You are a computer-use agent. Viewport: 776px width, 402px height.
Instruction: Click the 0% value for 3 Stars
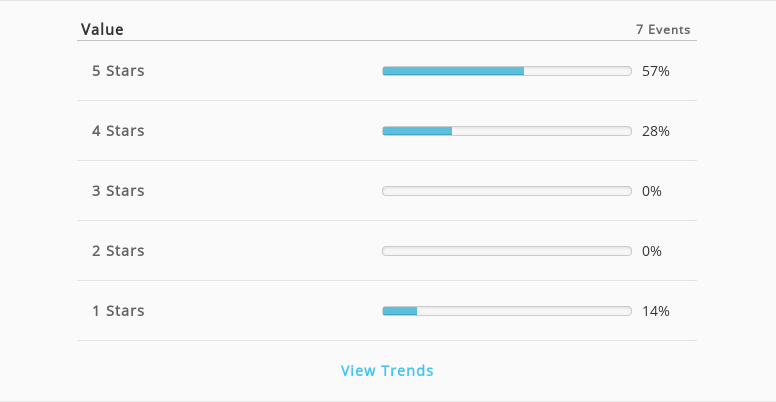click(x=652, y=191)
